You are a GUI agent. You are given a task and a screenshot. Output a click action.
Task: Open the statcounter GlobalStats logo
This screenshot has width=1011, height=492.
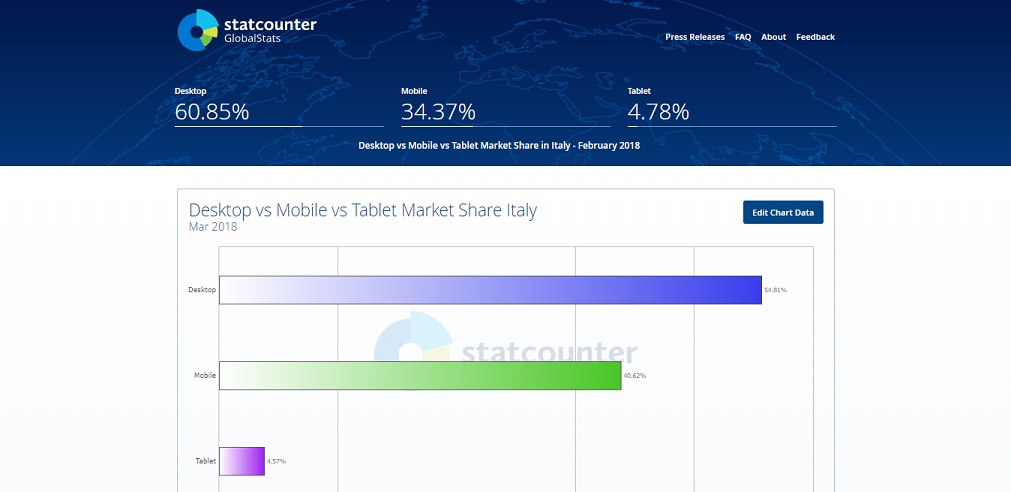coord(247,30)
